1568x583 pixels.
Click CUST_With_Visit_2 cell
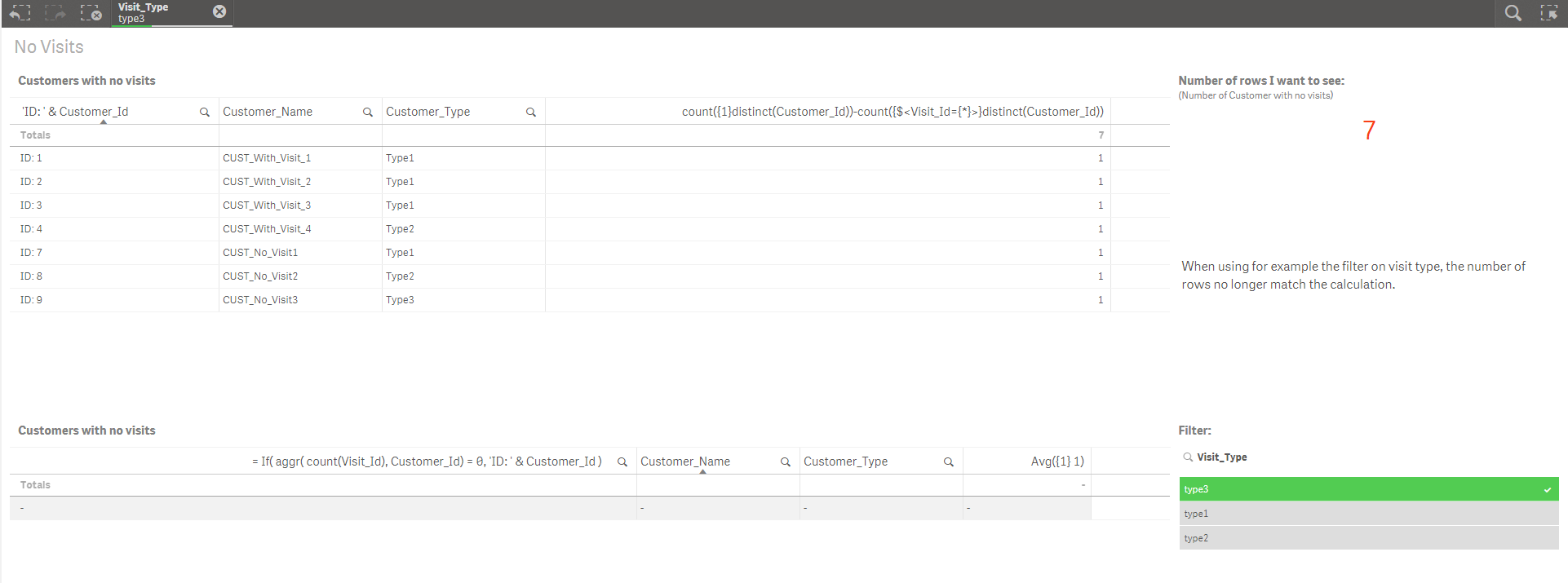[300, 182]
